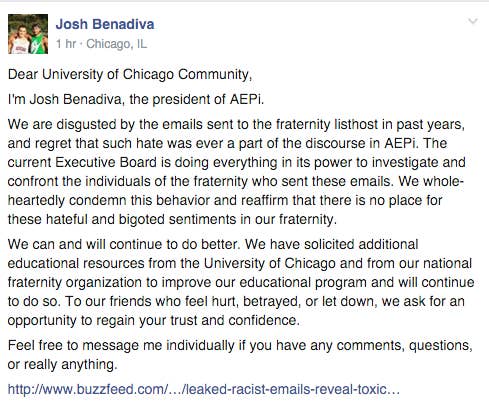Open the post options chevron menu
This screenshot has width=489, height=417.
[473, 22]
